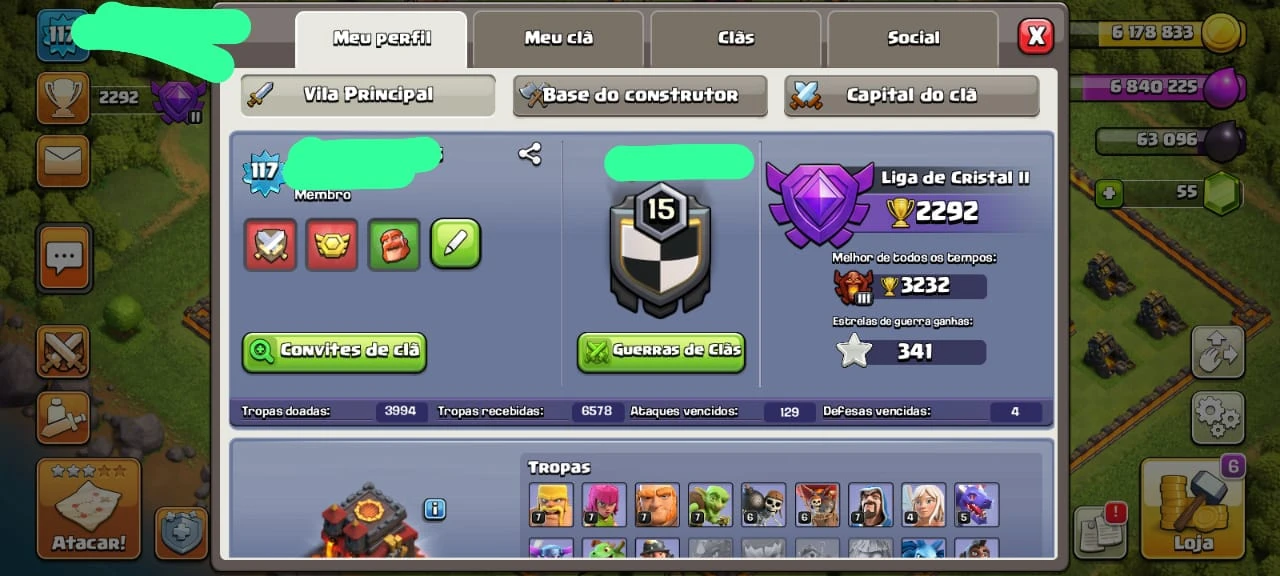This screenshot has width=1280, height=576.
Task: Tap the crossed swords icon on left sidebar
Action: pos(63,351)
